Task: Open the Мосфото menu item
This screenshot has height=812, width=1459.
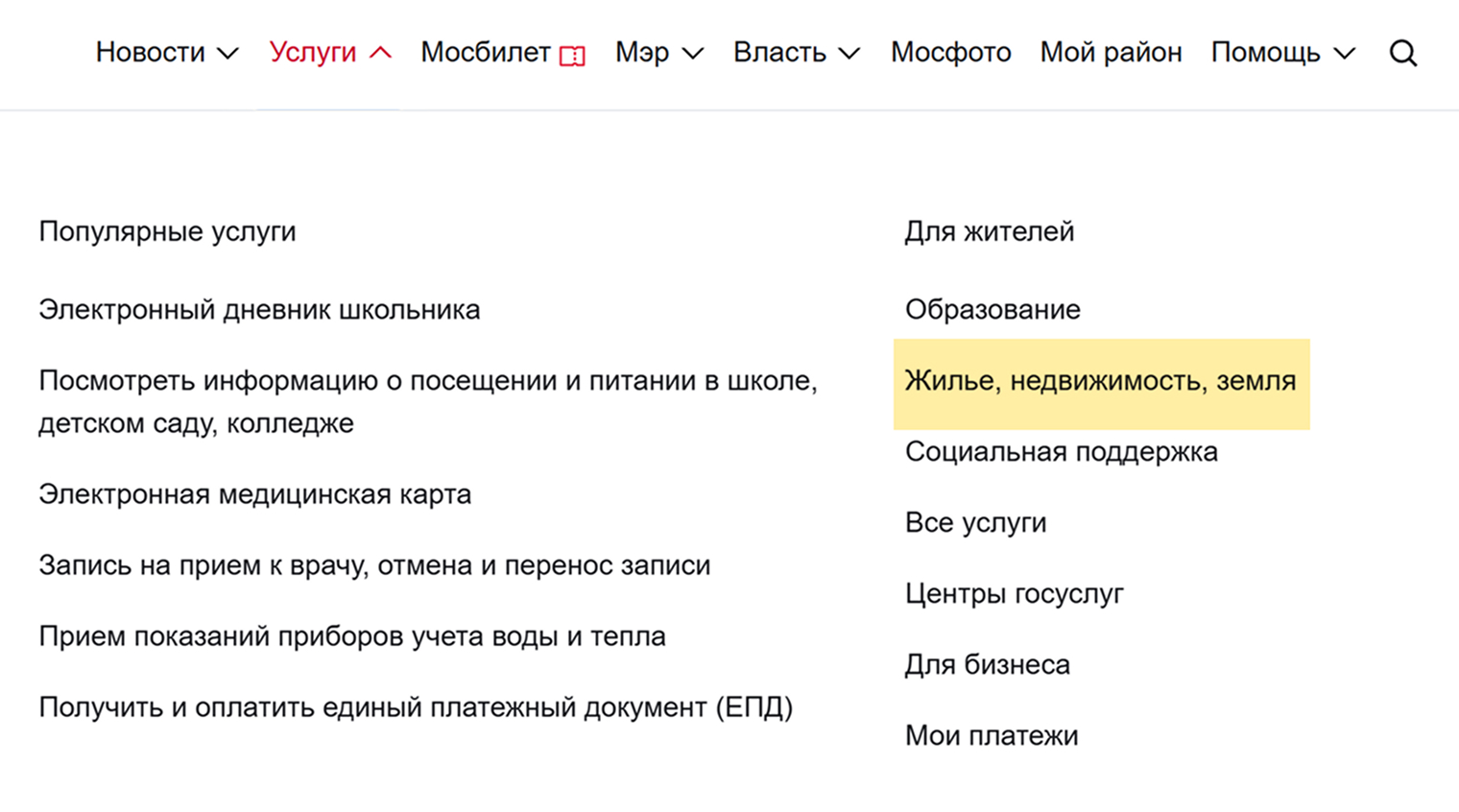Action: coord(950,53)
